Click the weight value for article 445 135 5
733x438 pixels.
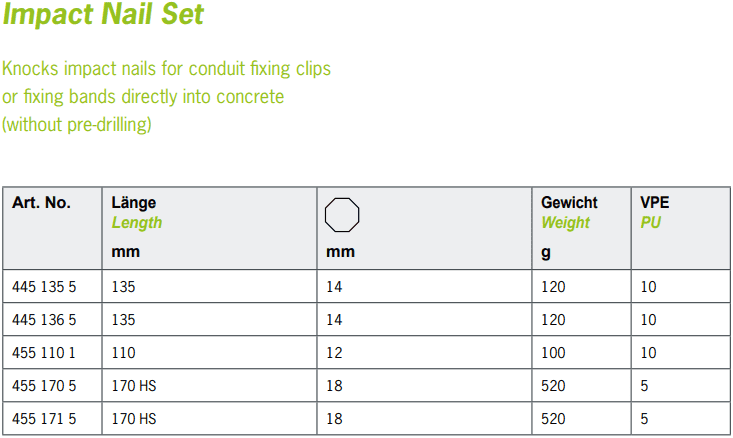[553, 287]
